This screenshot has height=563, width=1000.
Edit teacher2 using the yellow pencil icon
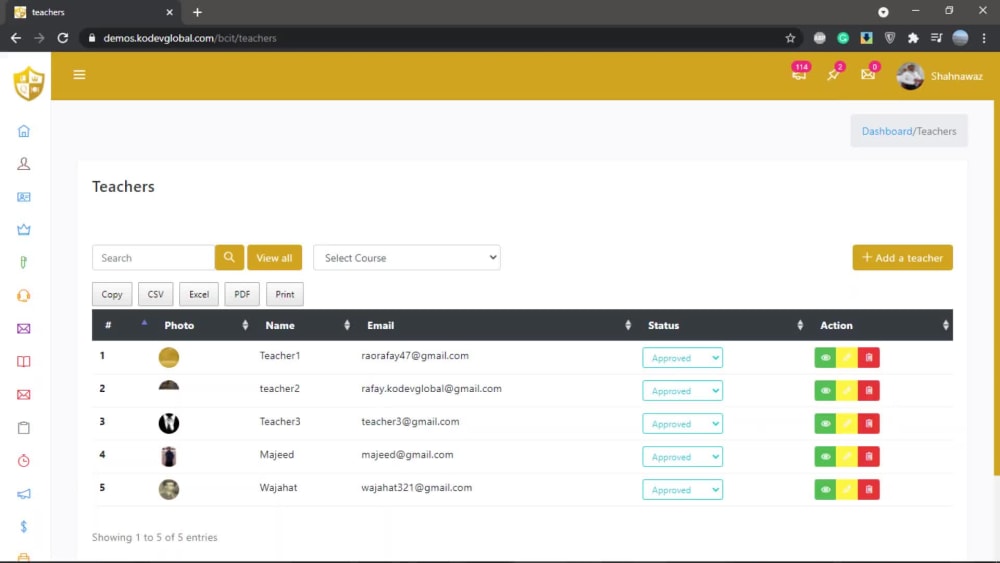(x=847, y=391)
